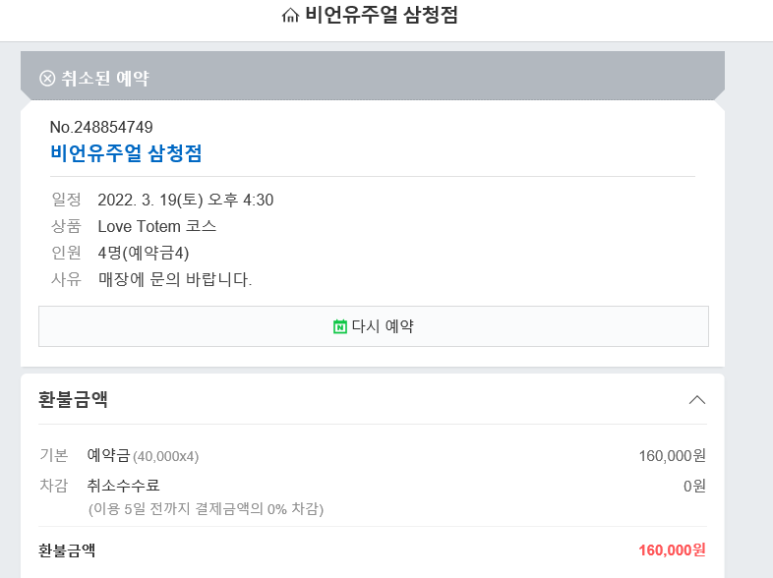Viewport: 773px width, 578px height.
Task: Click the page title 비언유주얼 삼청점 at top
Action: (381, 15)
